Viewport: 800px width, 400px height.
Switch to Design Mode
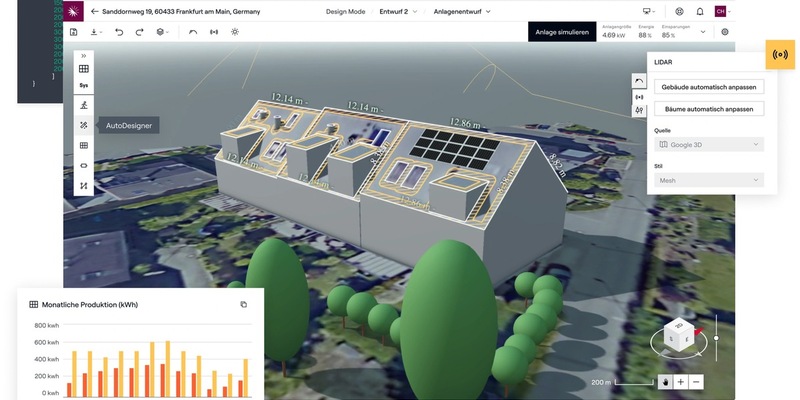click(345, 11)
